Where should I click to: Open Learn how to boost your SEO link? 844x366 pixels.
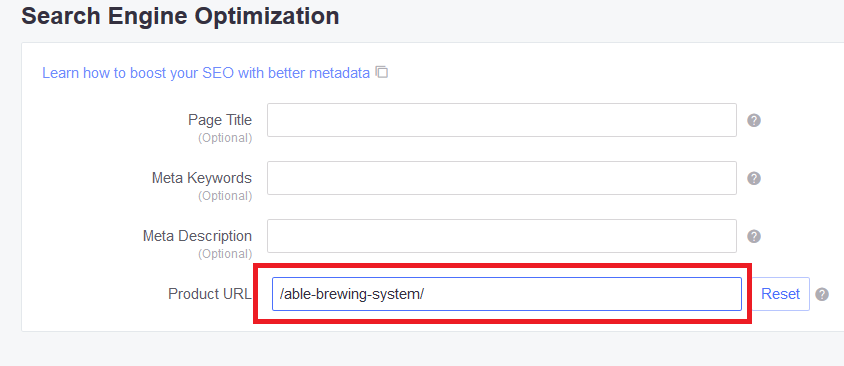point(206,73)
